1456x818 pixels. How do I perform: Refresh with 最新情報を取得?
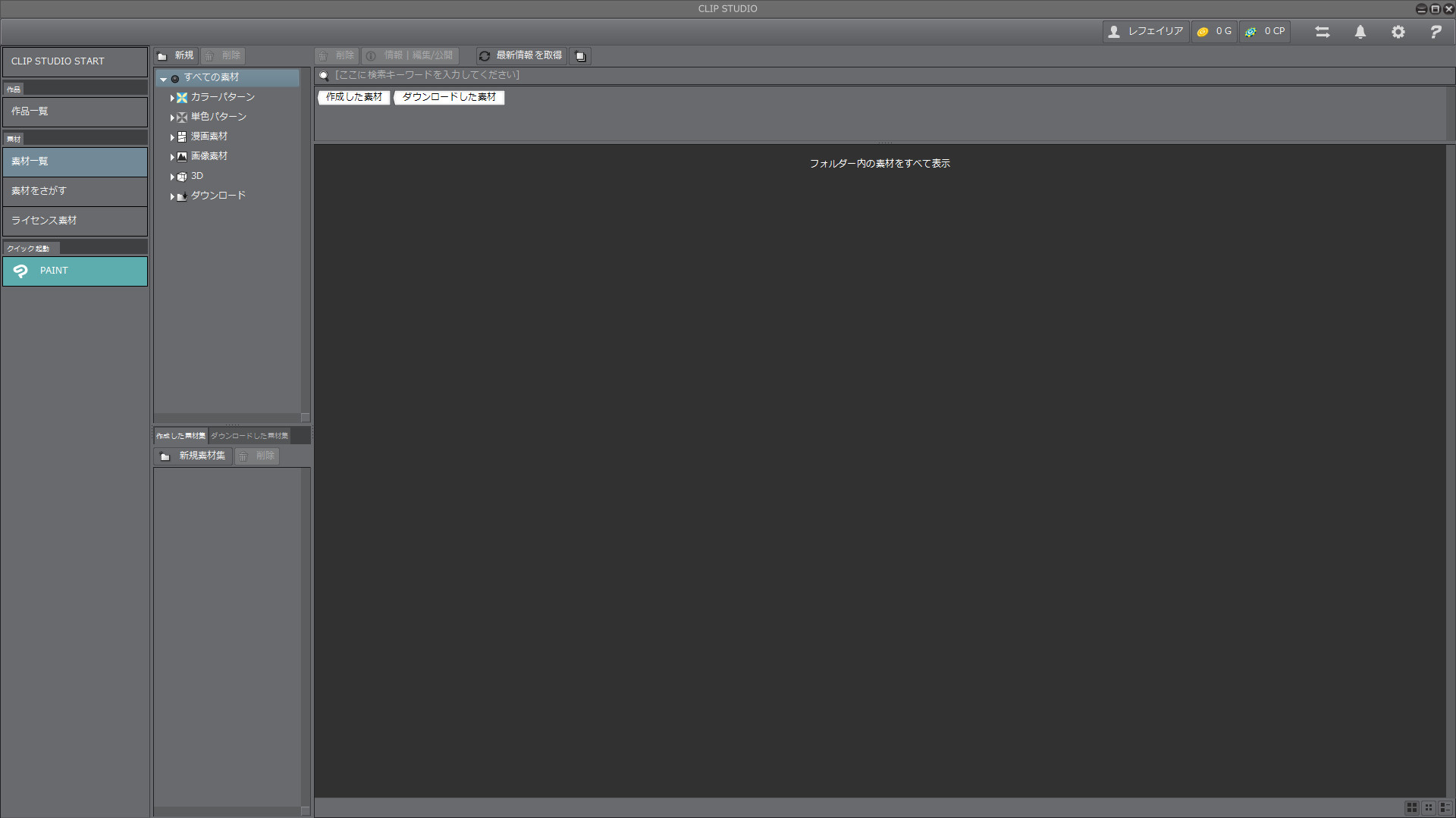[522, 56]
